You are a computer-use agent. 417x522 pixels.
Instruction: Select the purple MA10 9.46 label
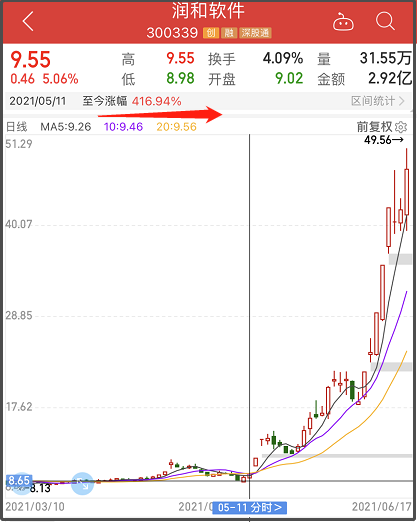click(x=123, y=127)
